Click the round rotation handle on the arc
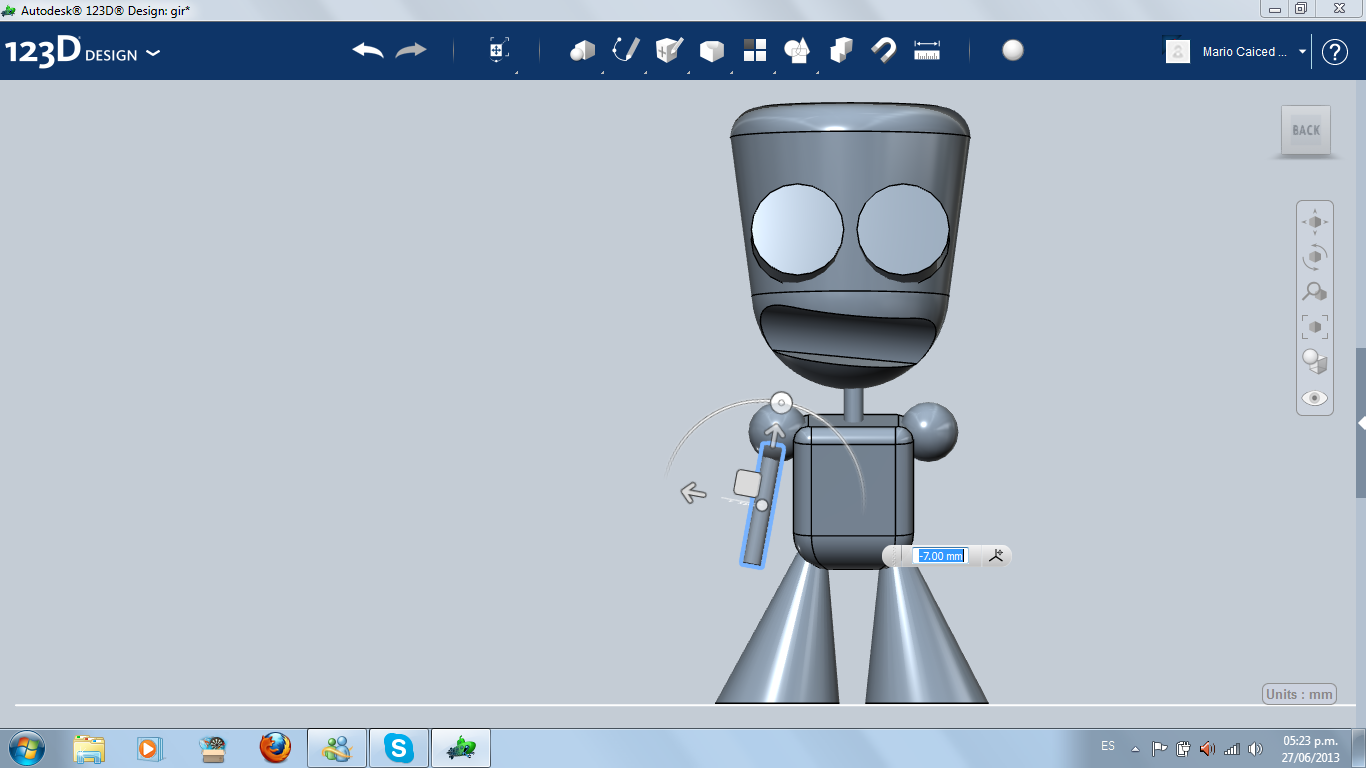 pos(781,403)
